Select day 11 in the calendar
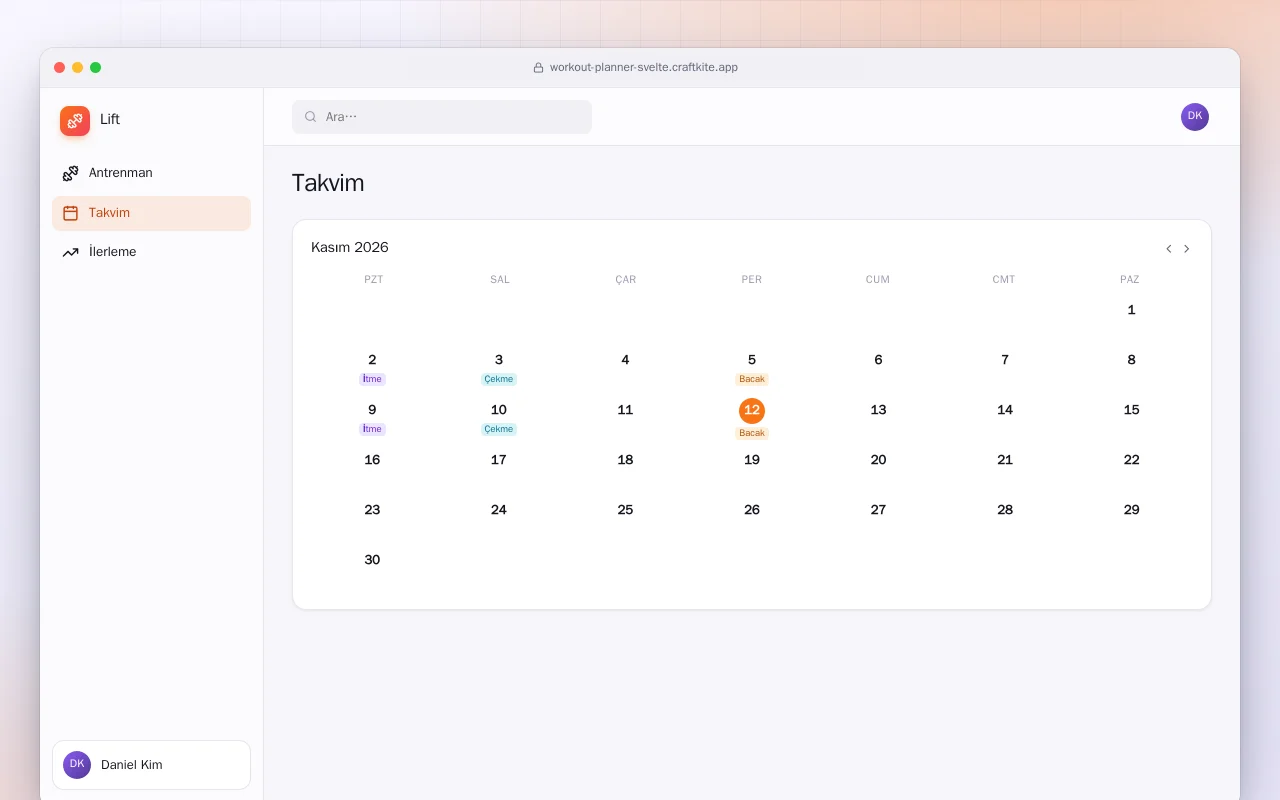This screenshot has width=1280, height=800. coord(625,410)
